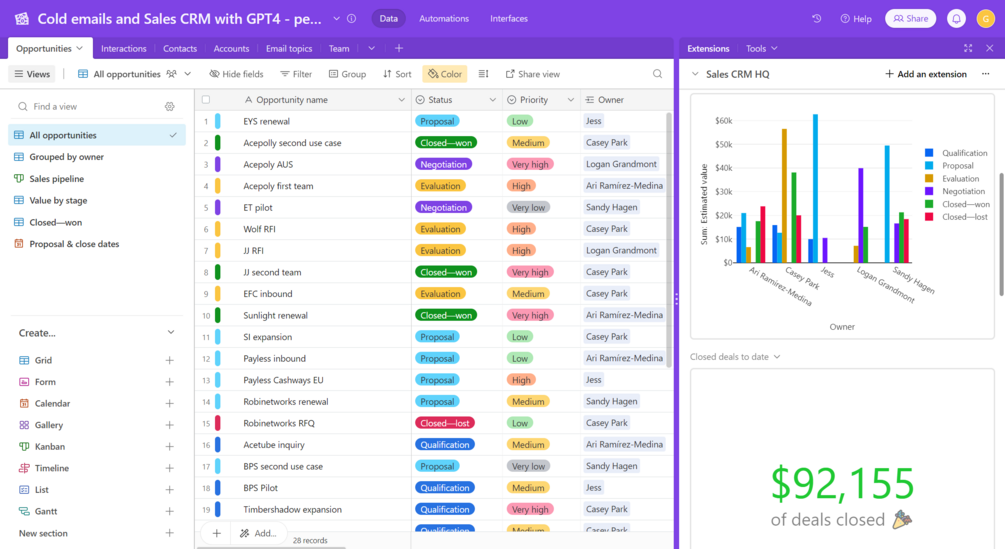The image size is (1005, 549).
Task: Click the Evaluation legend color swatch
Action: 929,179
